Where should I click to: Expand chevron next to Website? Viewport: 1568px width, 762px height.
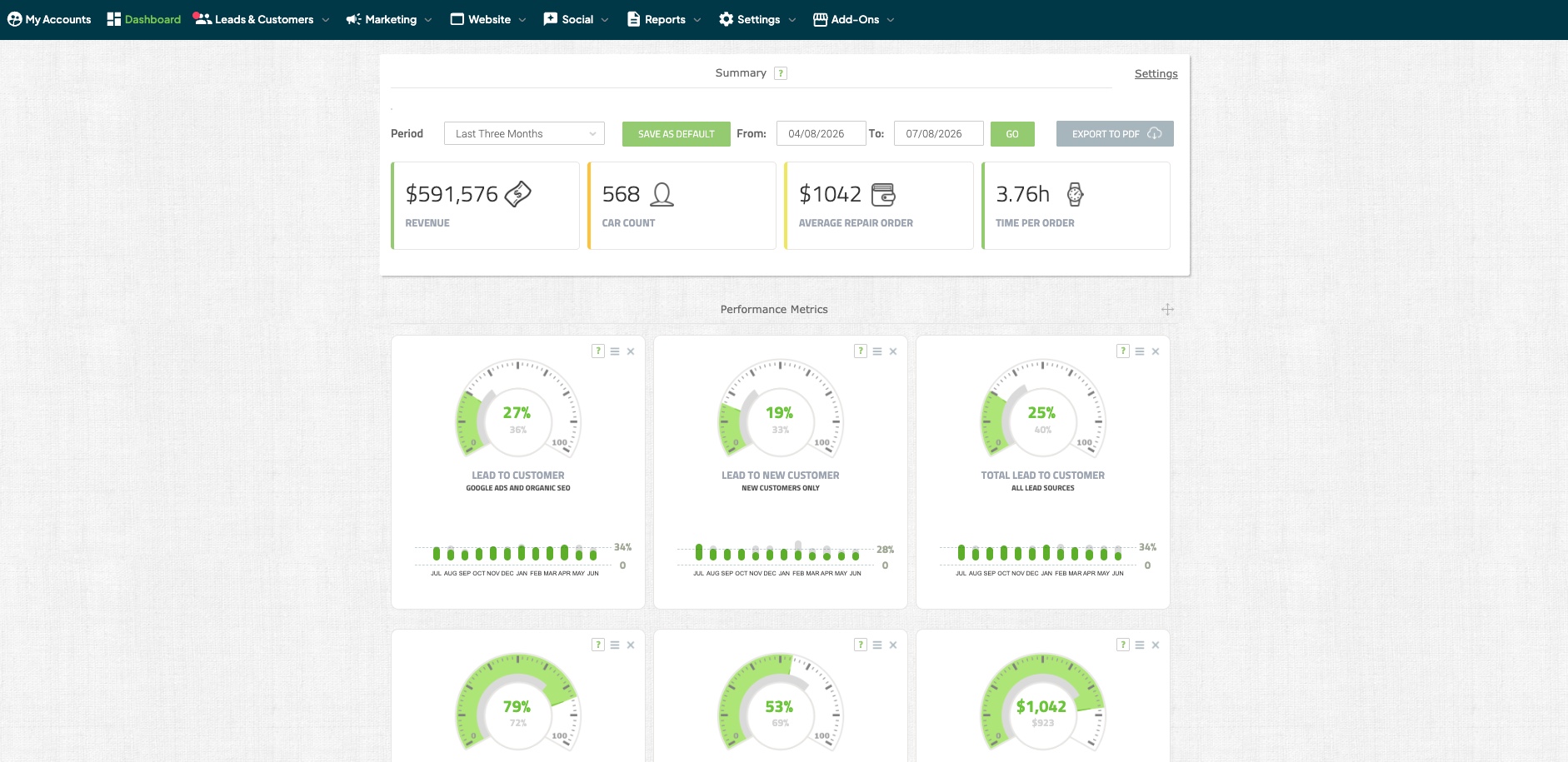(522, 20)
